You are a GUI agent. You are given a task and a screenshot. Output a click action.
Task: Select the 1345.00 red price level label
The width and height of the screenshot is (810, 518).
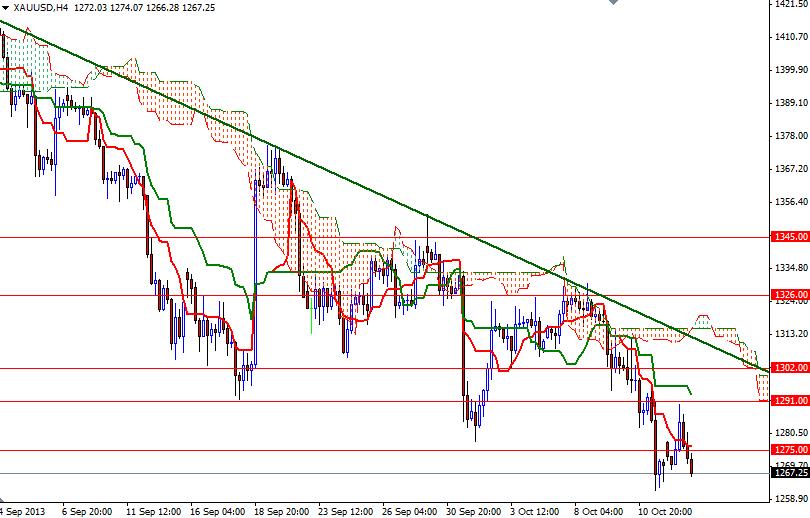pyautogui.click(x=790, y=237)
